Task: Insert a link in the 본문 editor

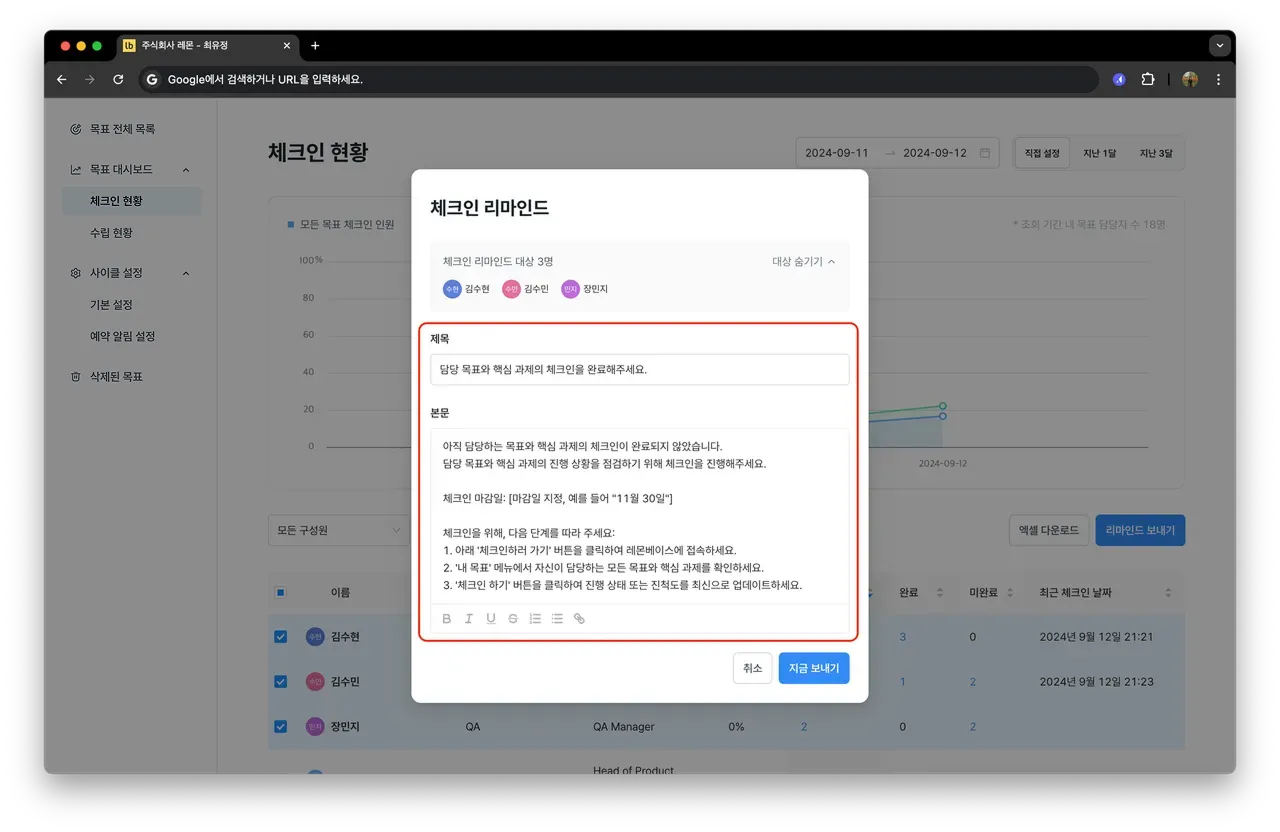Action: (x=579, y=619)
